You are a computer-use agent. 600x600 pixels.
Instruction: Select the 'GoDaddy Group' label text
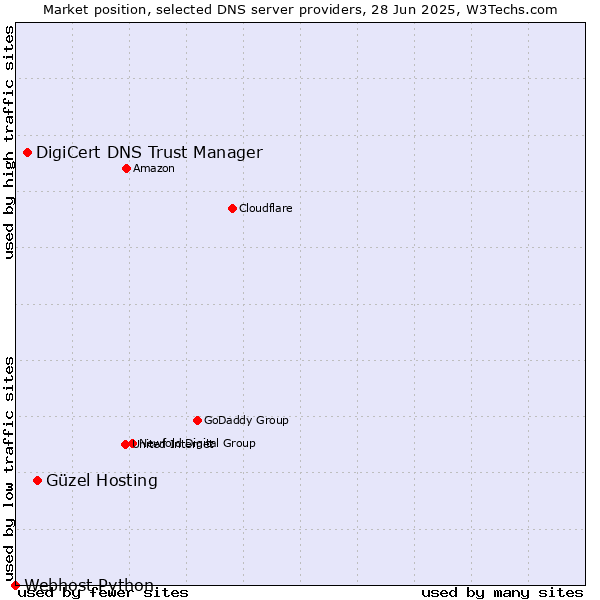[246, 420]
